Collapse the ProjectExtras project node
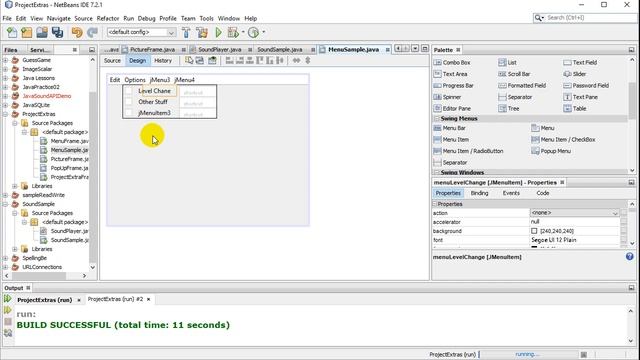Image resolution: width=640 pixels, height=360 pixels. coord(5,114)
